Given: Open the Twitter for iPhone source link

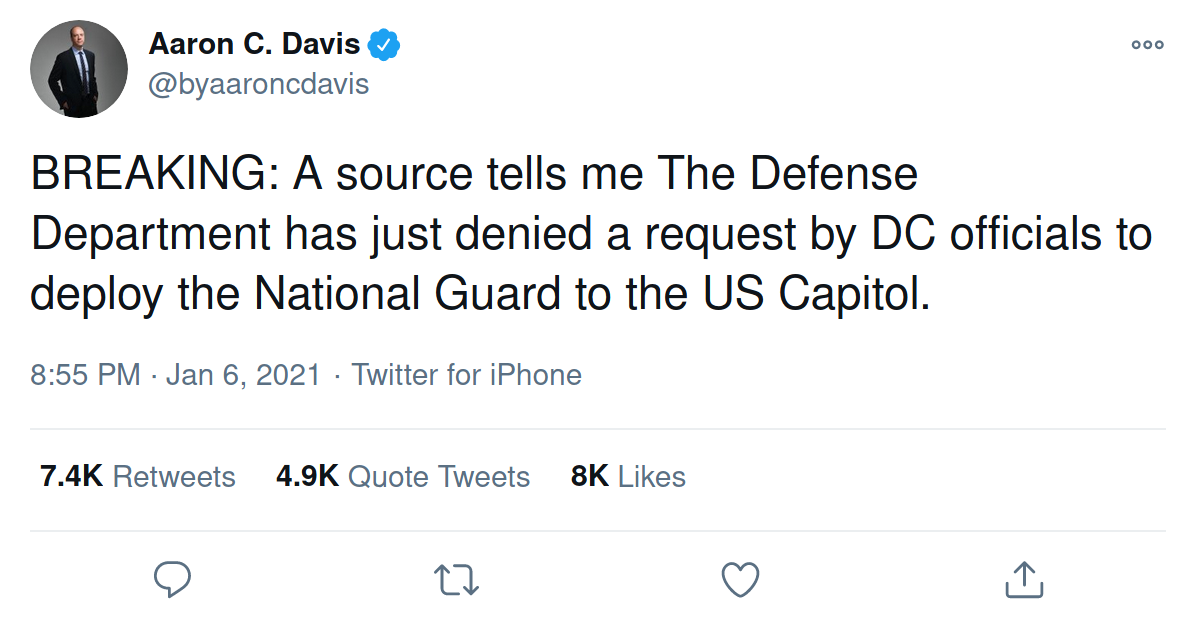Looking at the screenshot, I should (x=466, y=375).
